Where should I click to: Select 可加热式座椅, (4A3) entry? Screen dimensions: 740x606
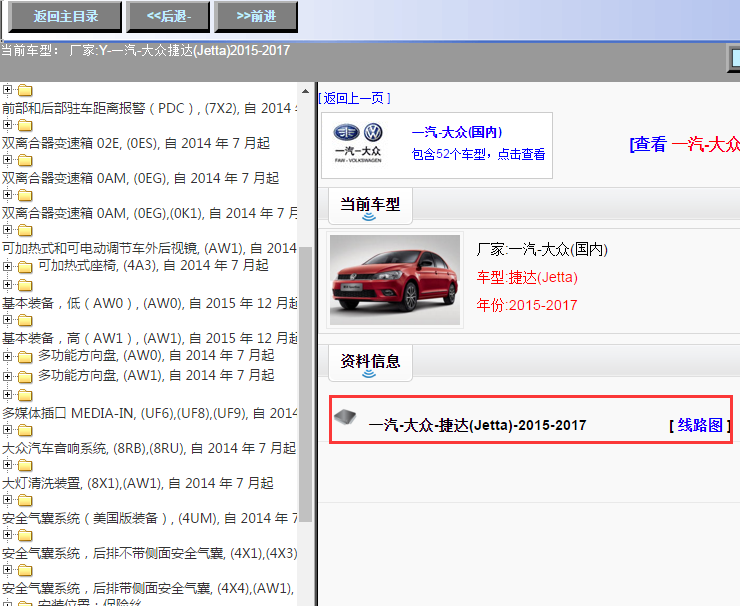[153, 265]
